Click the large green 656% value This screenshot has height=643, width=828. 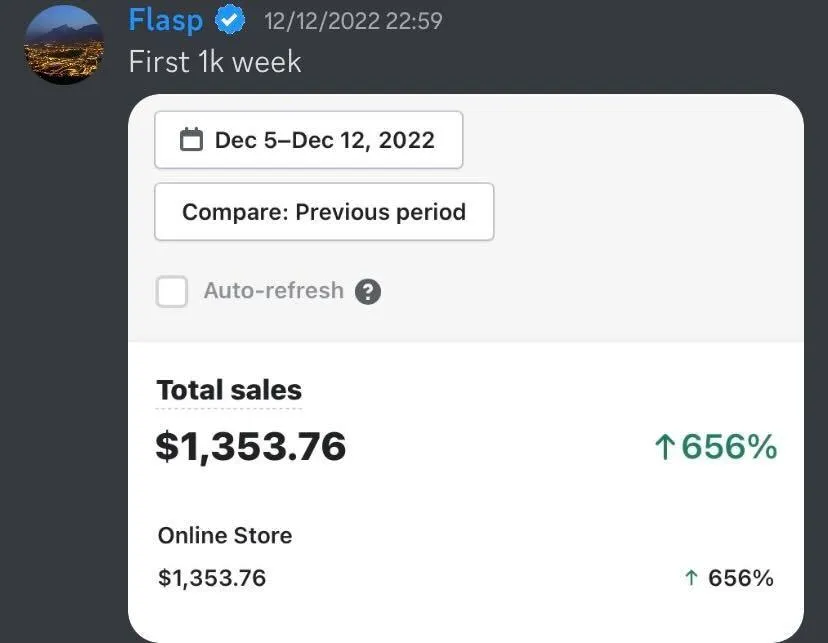[x=729, y=447]
